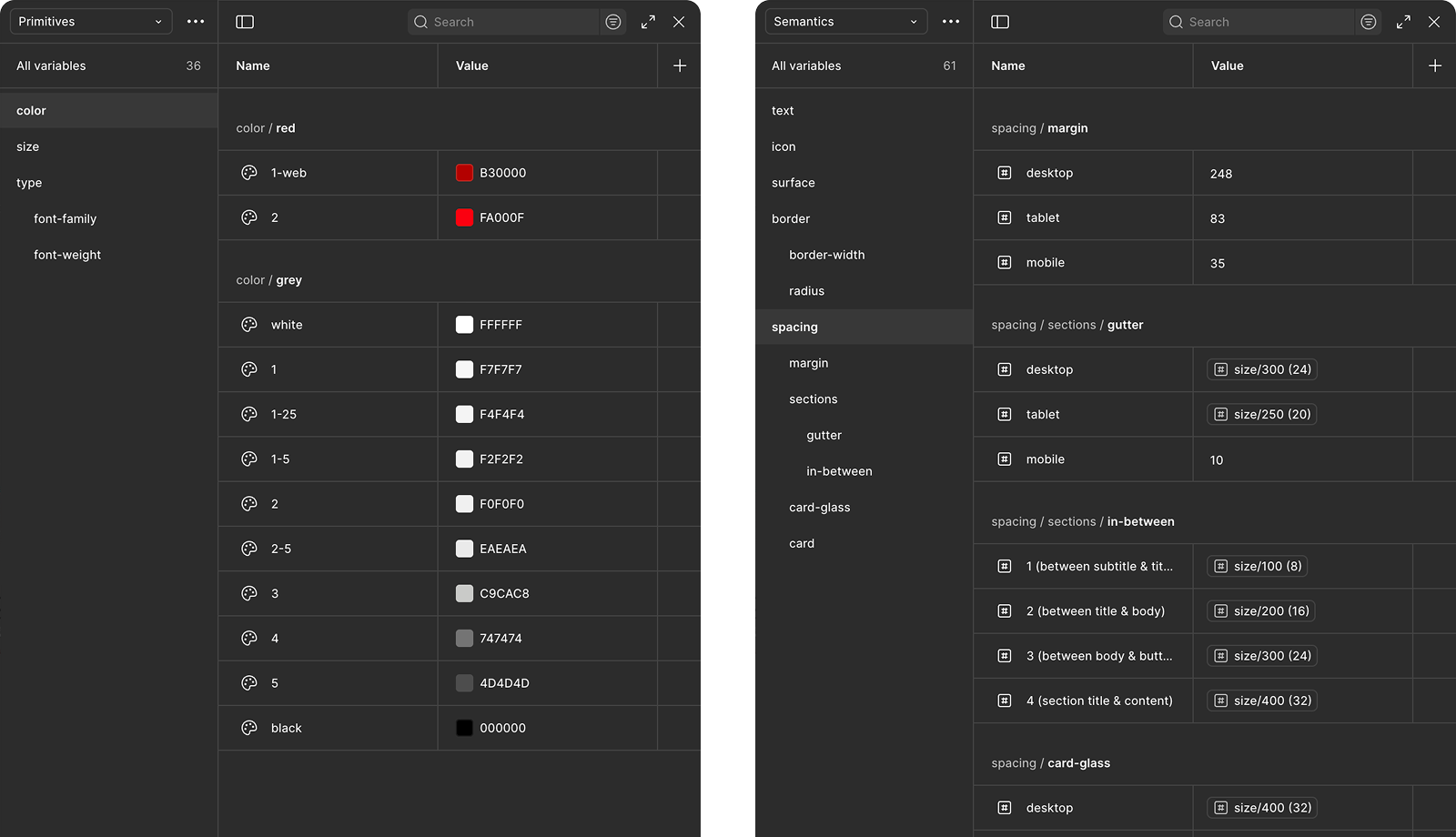Click the size/250 (20) alias chip
Screen dimensions: 1456x837
(x=1262, y=414)
